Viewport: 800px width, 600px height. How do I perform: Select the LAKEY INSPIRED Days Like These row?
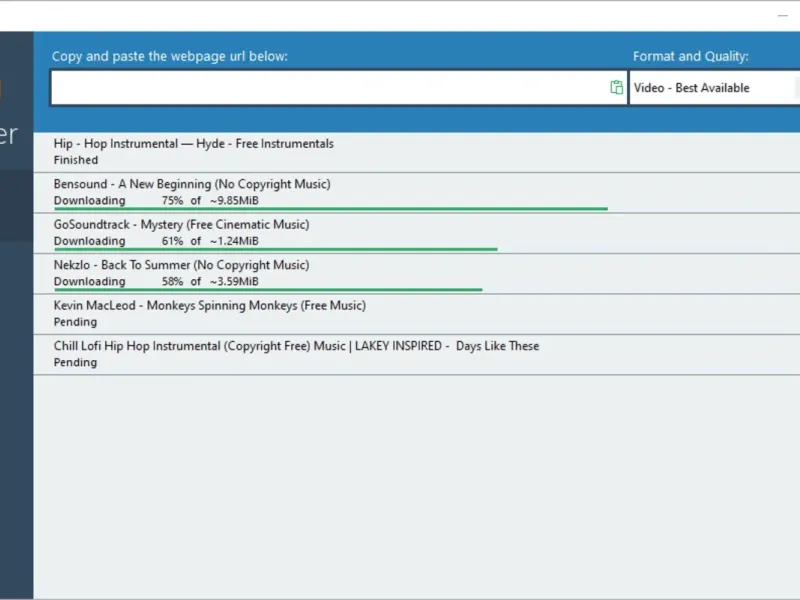(x=417, y=354)
